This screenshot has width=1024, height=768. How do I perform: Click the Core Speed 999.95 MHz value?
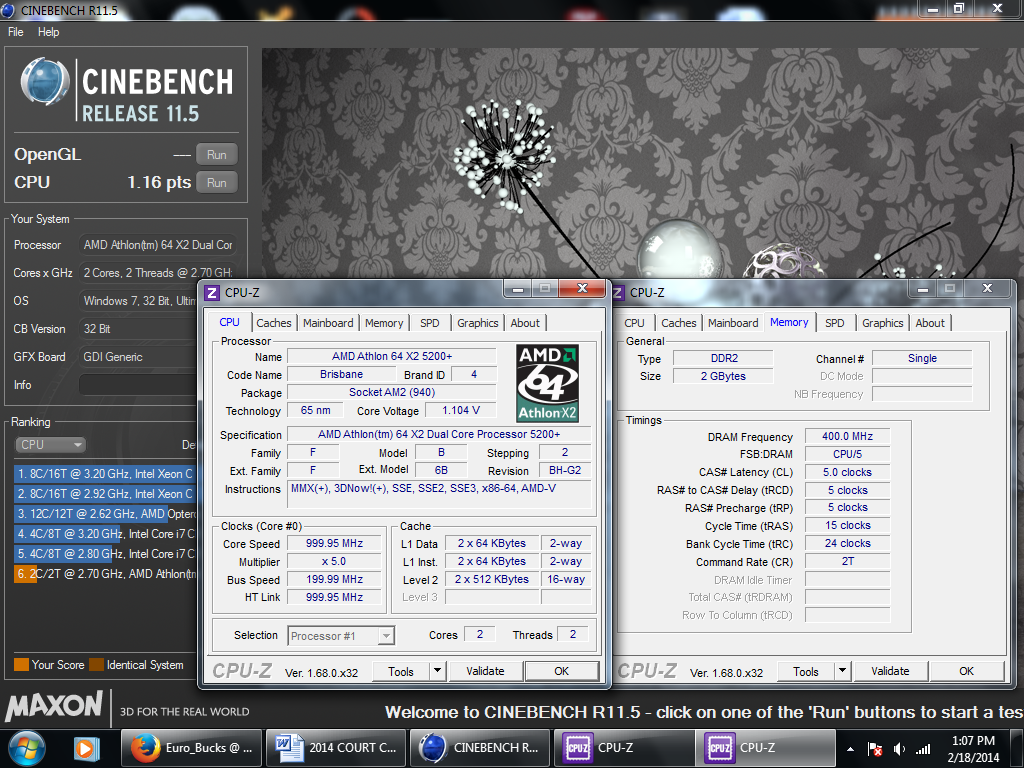point(334,543)
